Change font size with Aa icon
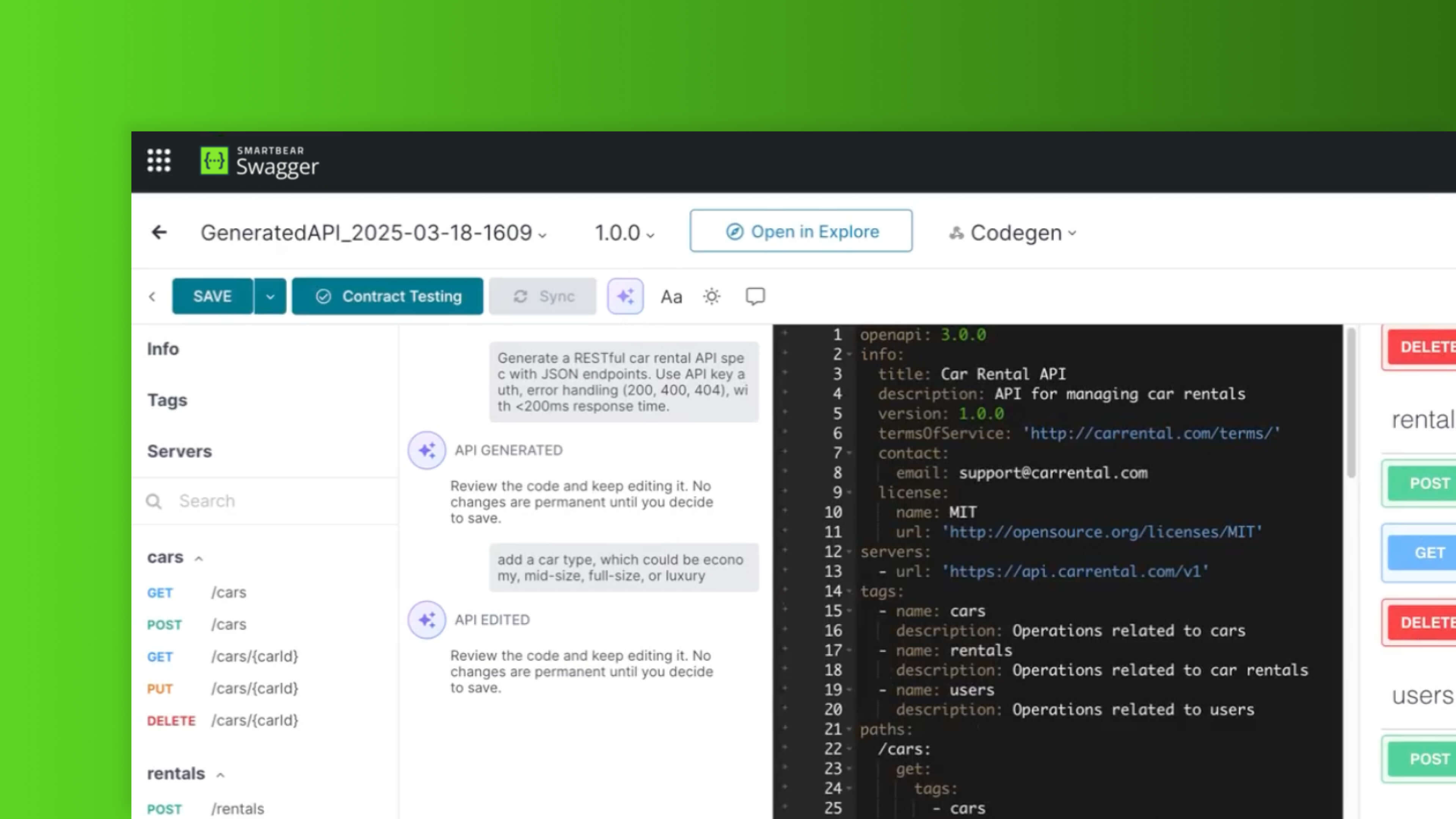 click(672, 297)
